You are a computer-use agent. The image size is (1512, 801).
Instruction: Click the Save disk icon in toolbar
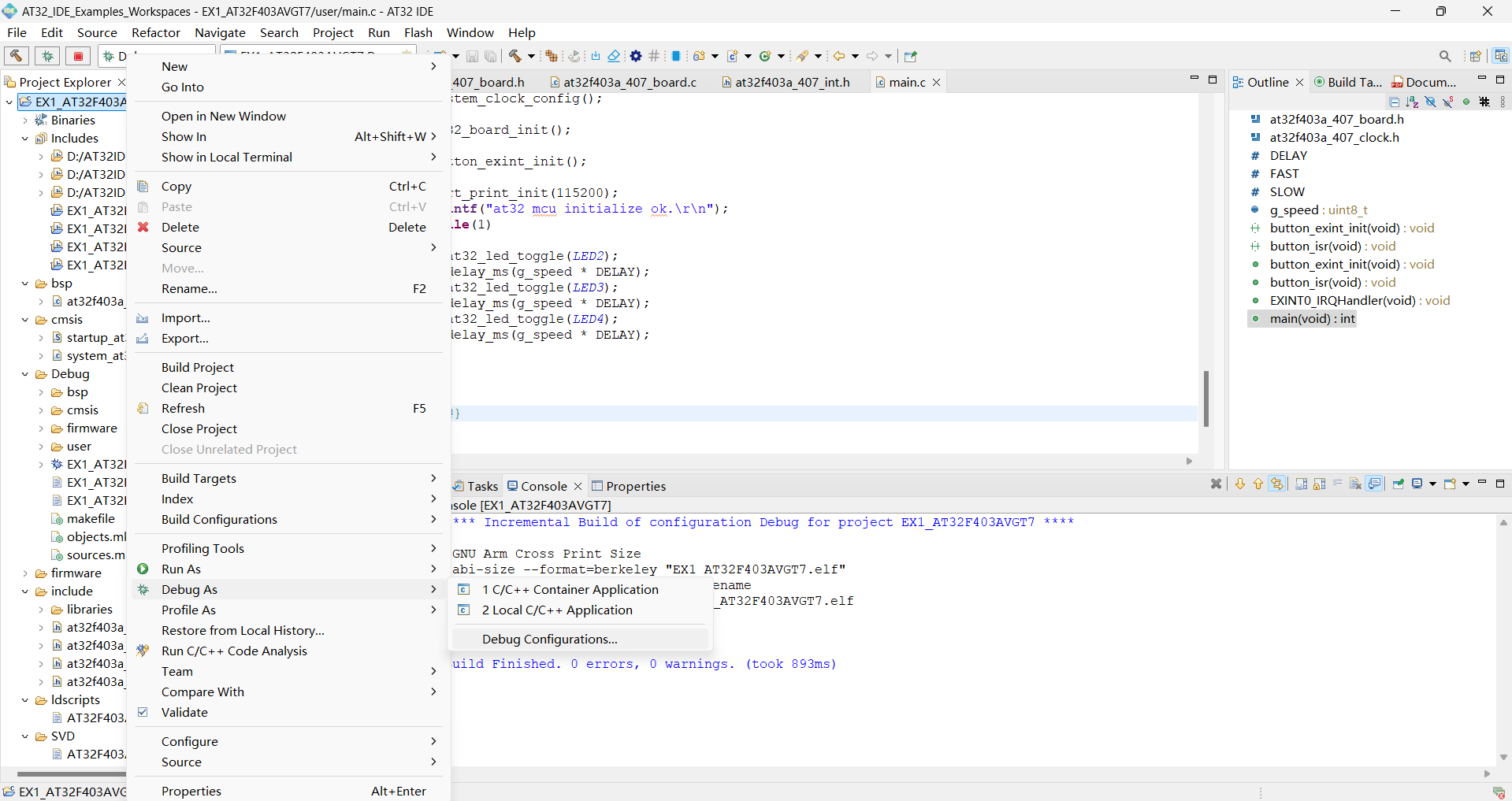point(472,56)
